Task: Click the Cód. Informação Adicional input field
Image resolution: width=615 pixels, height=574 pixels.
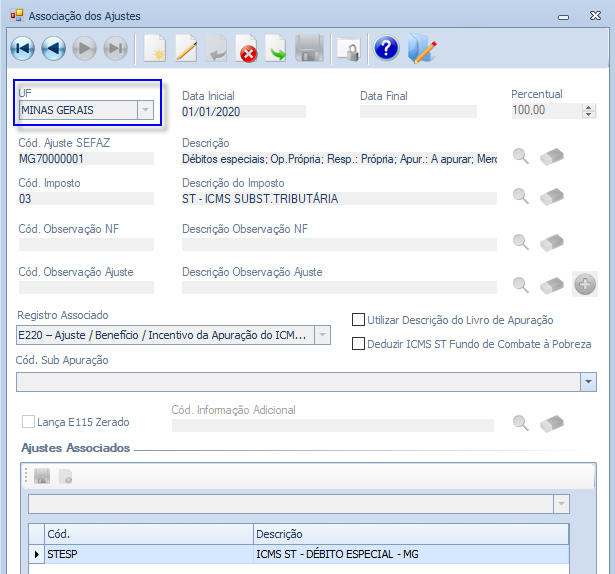Action: (x=333, y=425)
